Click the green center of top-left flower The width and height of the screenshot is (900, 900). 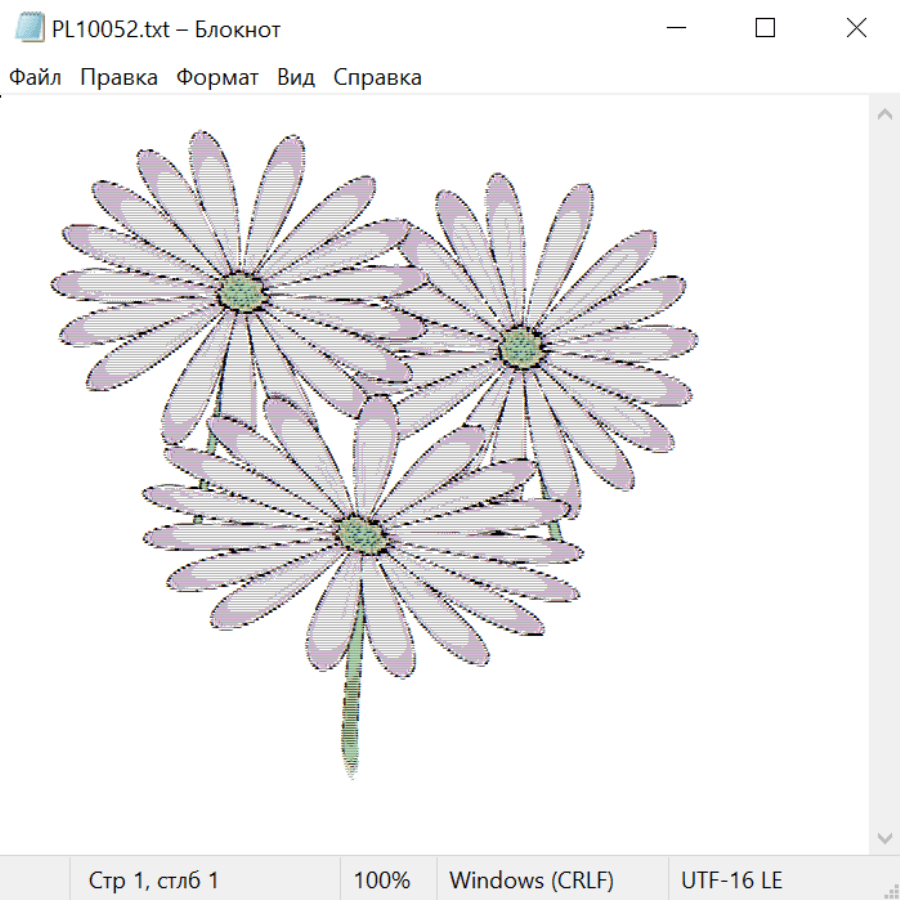click(x=242, y=292)
